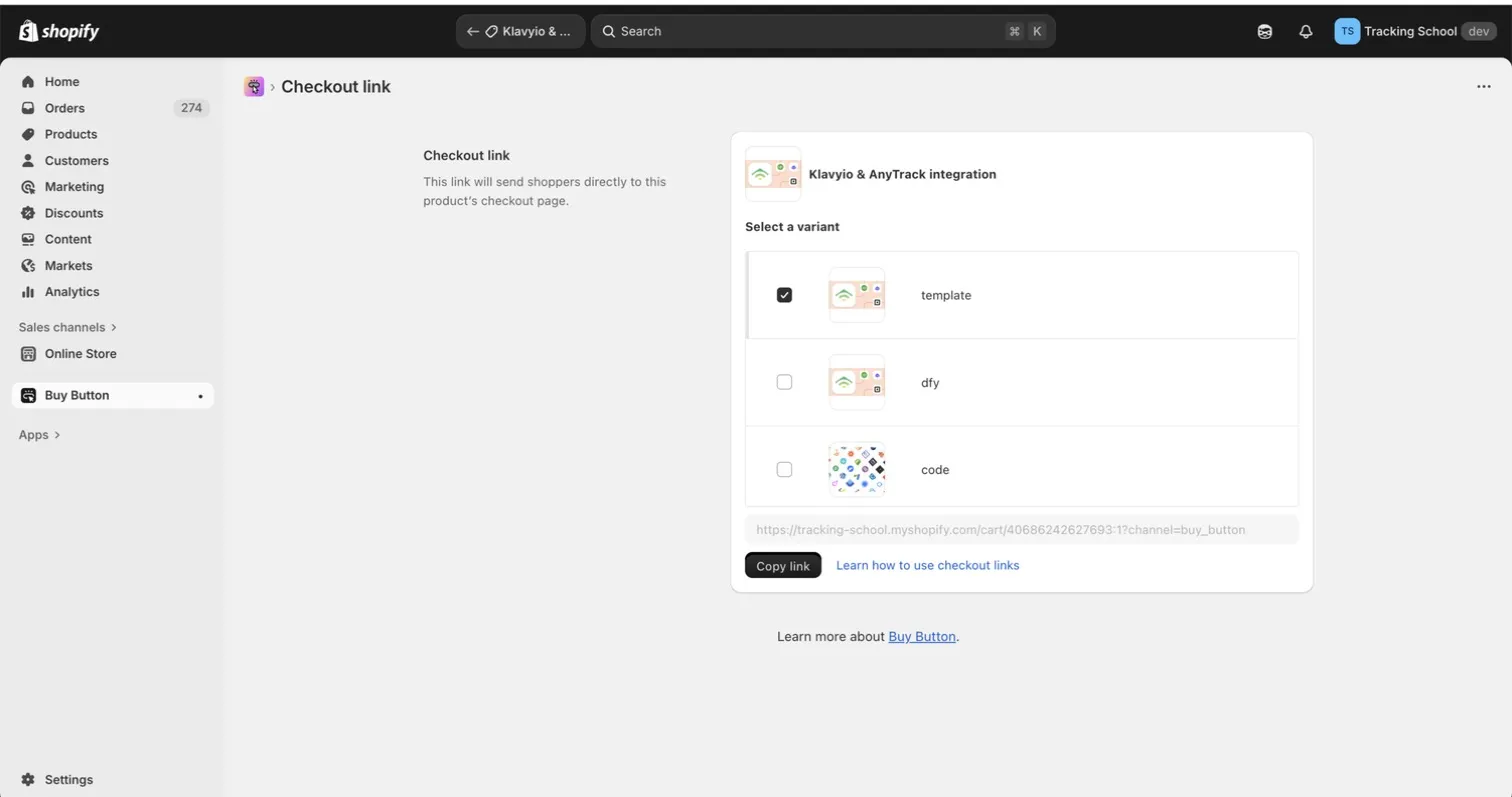
Task: Click the Orders inbox icon
Action: 28,108
